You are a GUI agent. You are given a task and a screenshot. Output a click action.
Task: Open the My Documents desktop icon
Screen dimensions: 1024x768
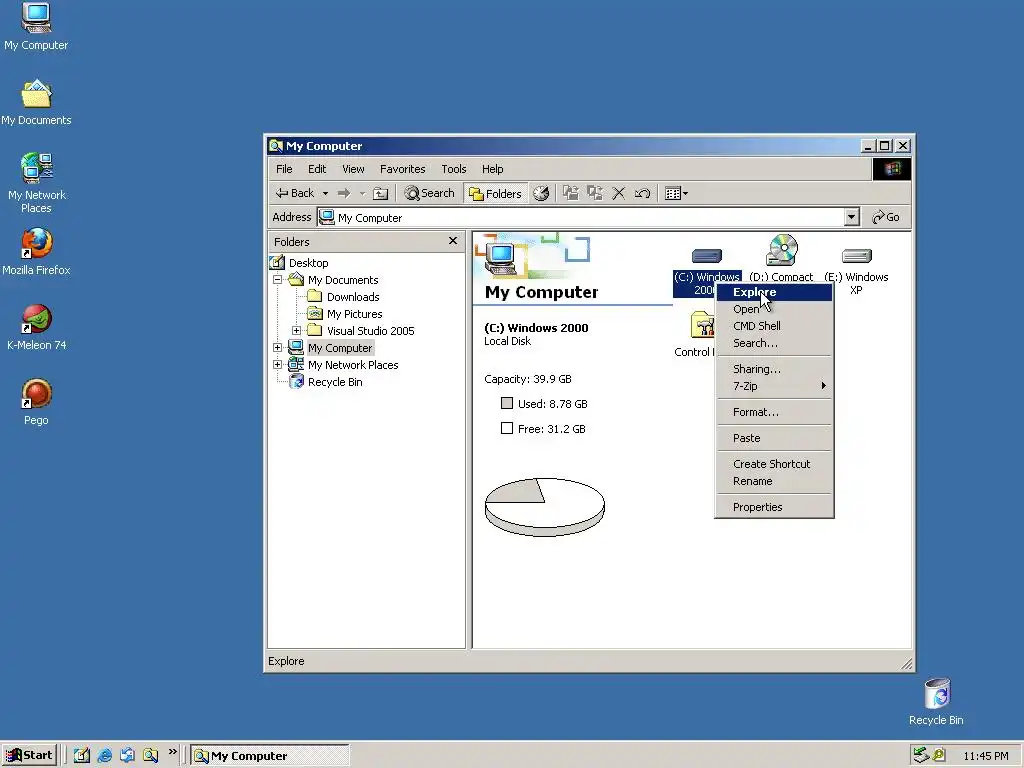[36, 103]
